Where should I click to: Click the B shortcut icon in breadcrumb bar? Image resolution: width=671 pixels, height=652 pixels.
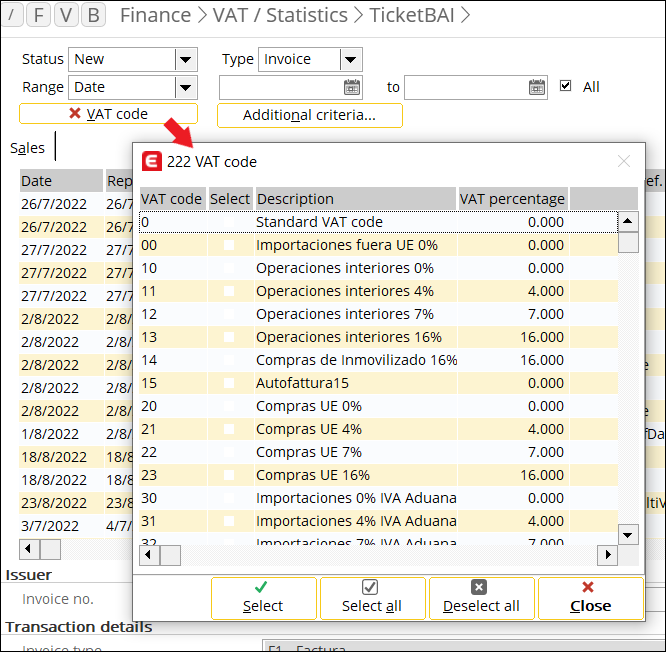click(93, 15)
